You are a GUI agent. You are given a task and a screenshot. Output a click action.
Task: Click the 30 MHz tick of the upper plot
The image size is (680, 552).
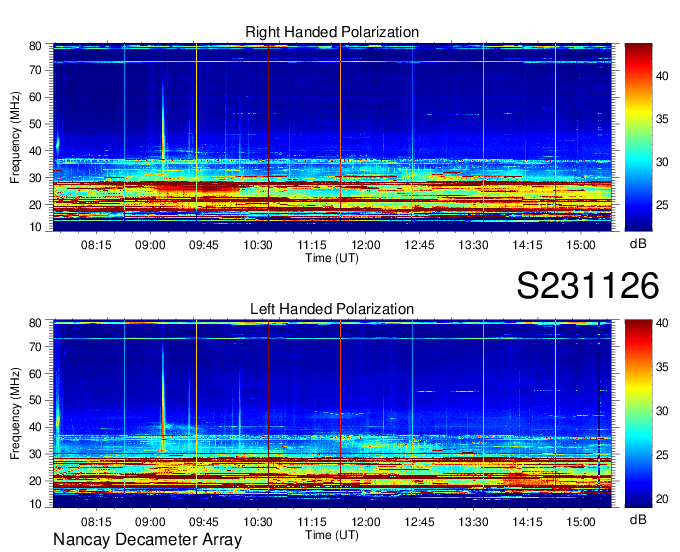point(35,178)
